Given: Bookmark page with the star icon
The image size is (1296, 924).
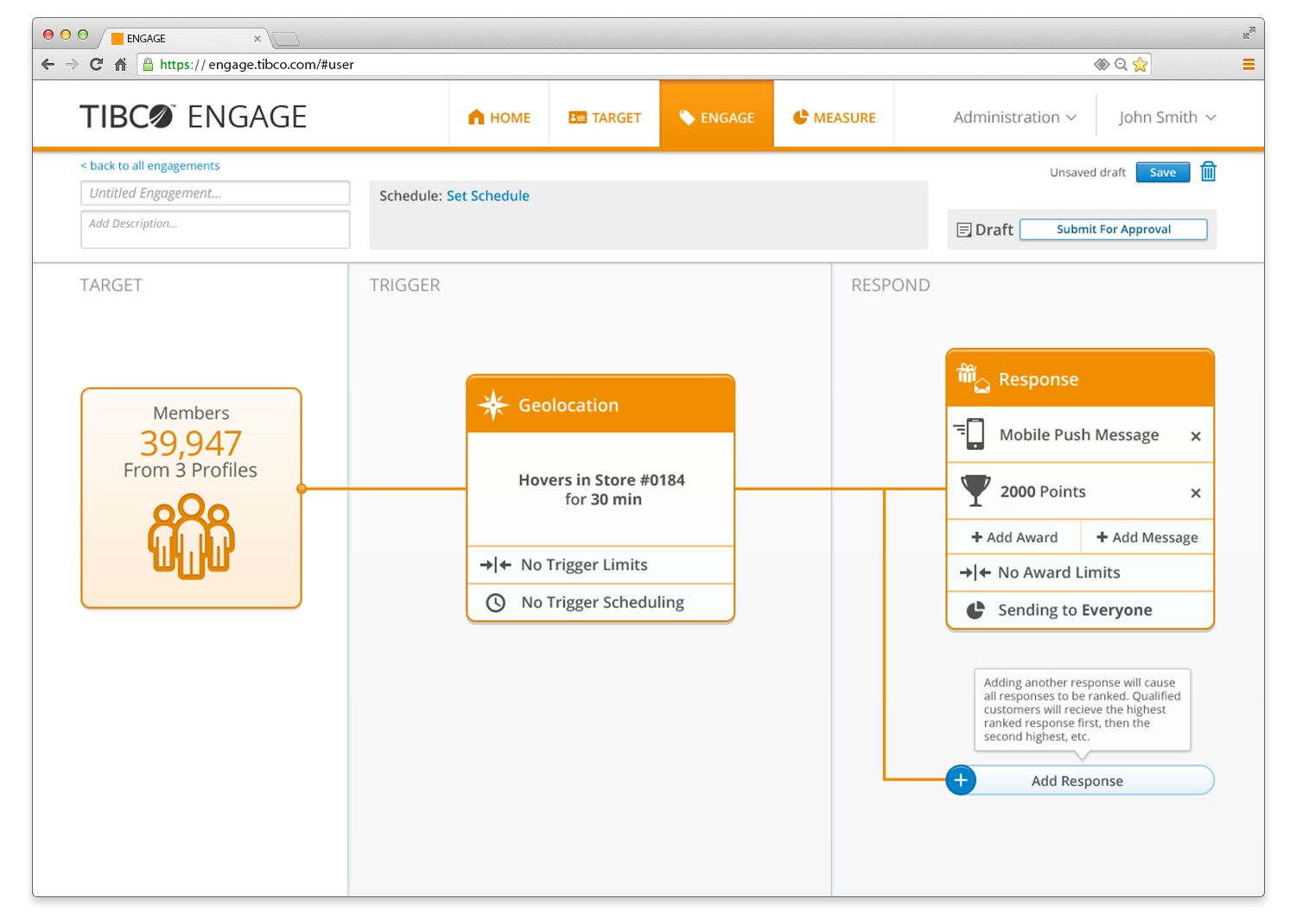Looking at the screenshot, I should (x=1140, y=64).
